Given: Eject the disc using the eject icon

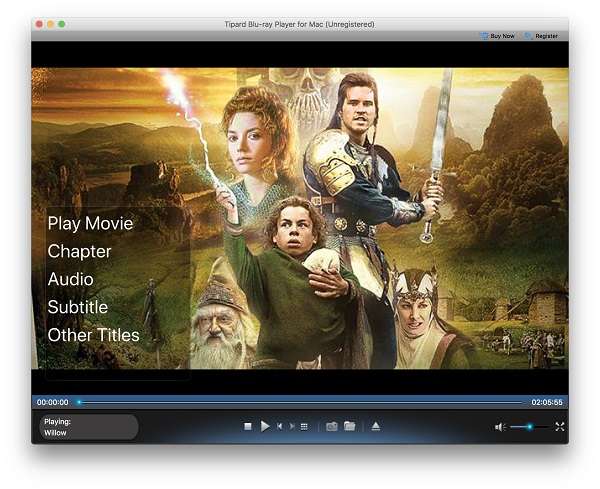Looking at the screenshot, I should tap(376, 426).
